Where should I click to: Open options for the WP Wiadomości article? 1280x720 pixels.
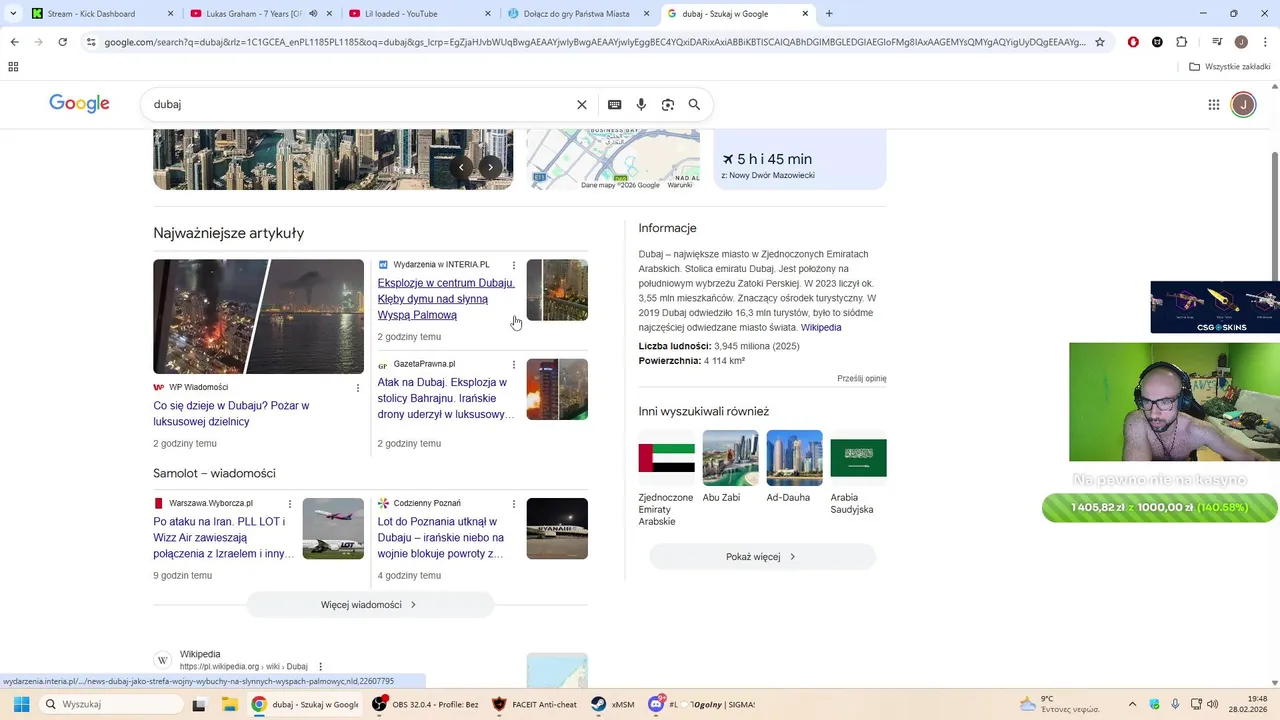358,388
